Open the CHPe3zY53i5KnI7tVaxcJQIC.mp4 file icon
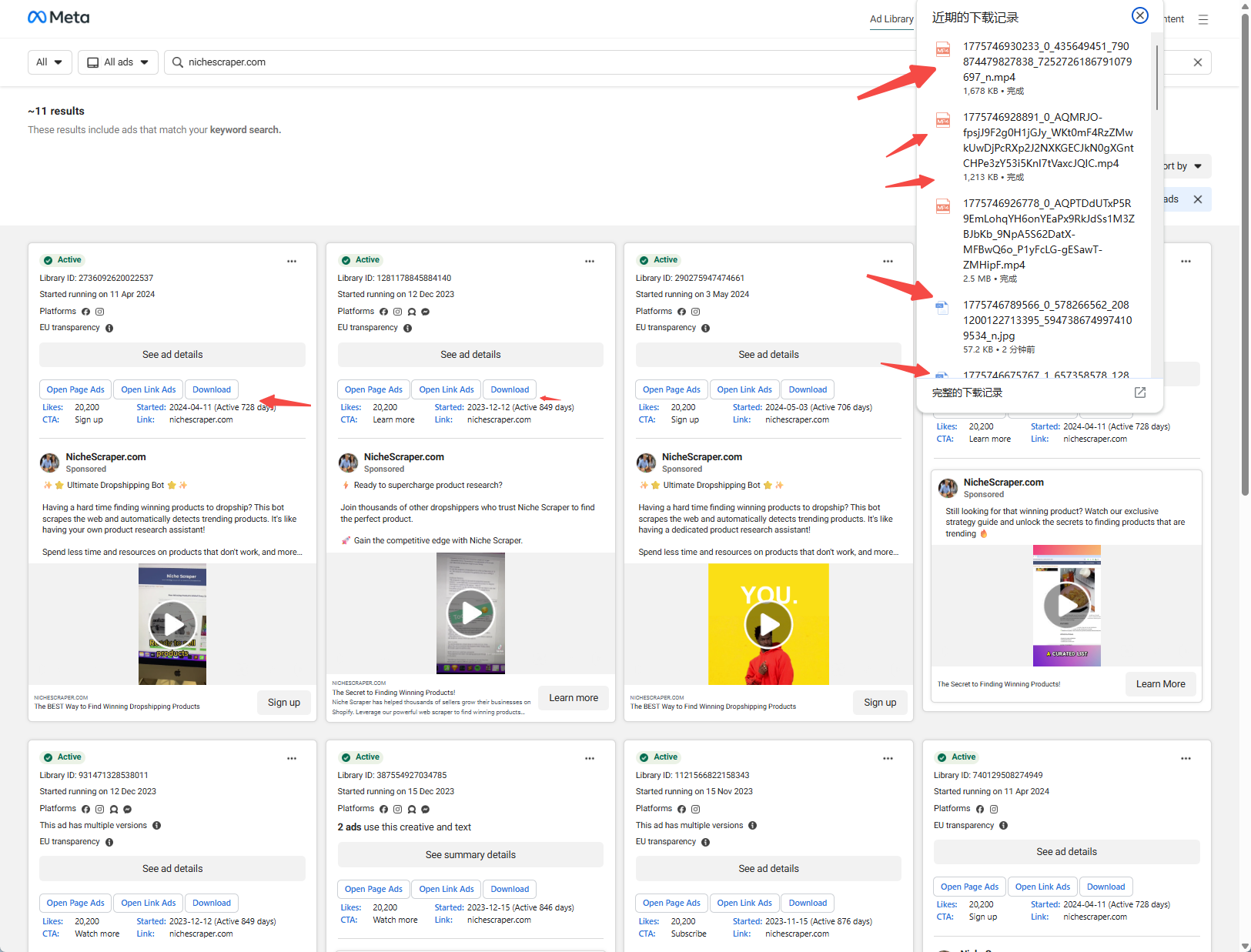Image resolution: width=1251 pixels, height=952 pixels. (942, 120)
